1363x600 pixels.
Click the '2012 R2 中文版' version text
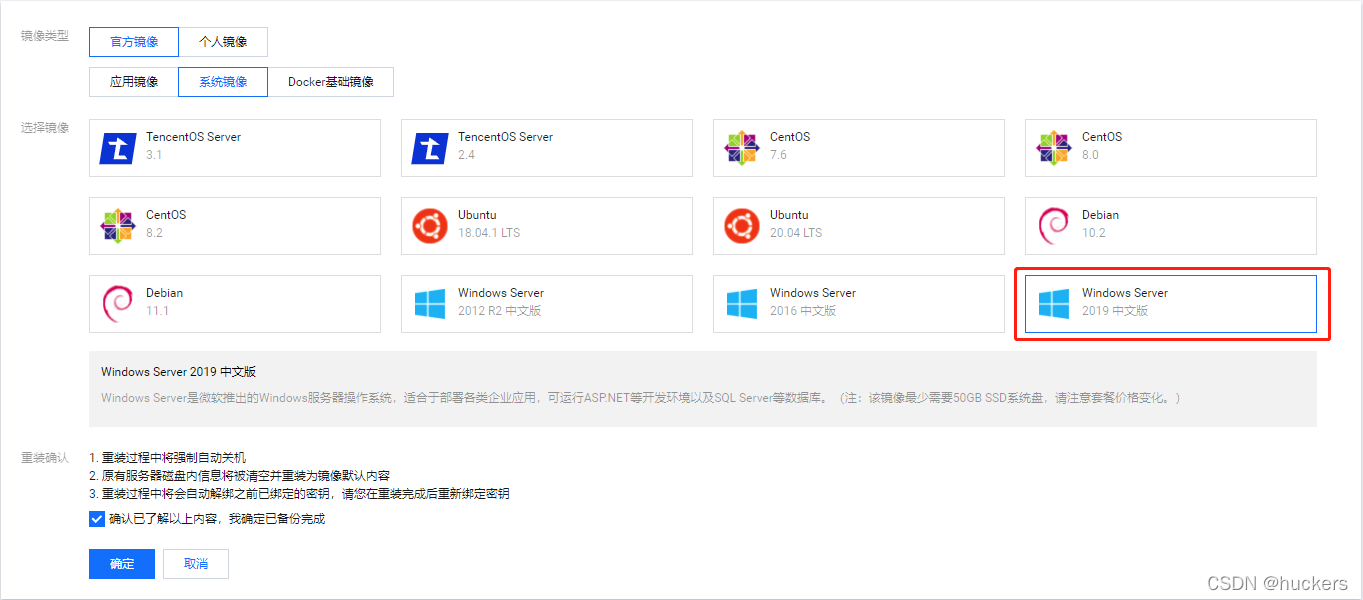tap(500, 311)
